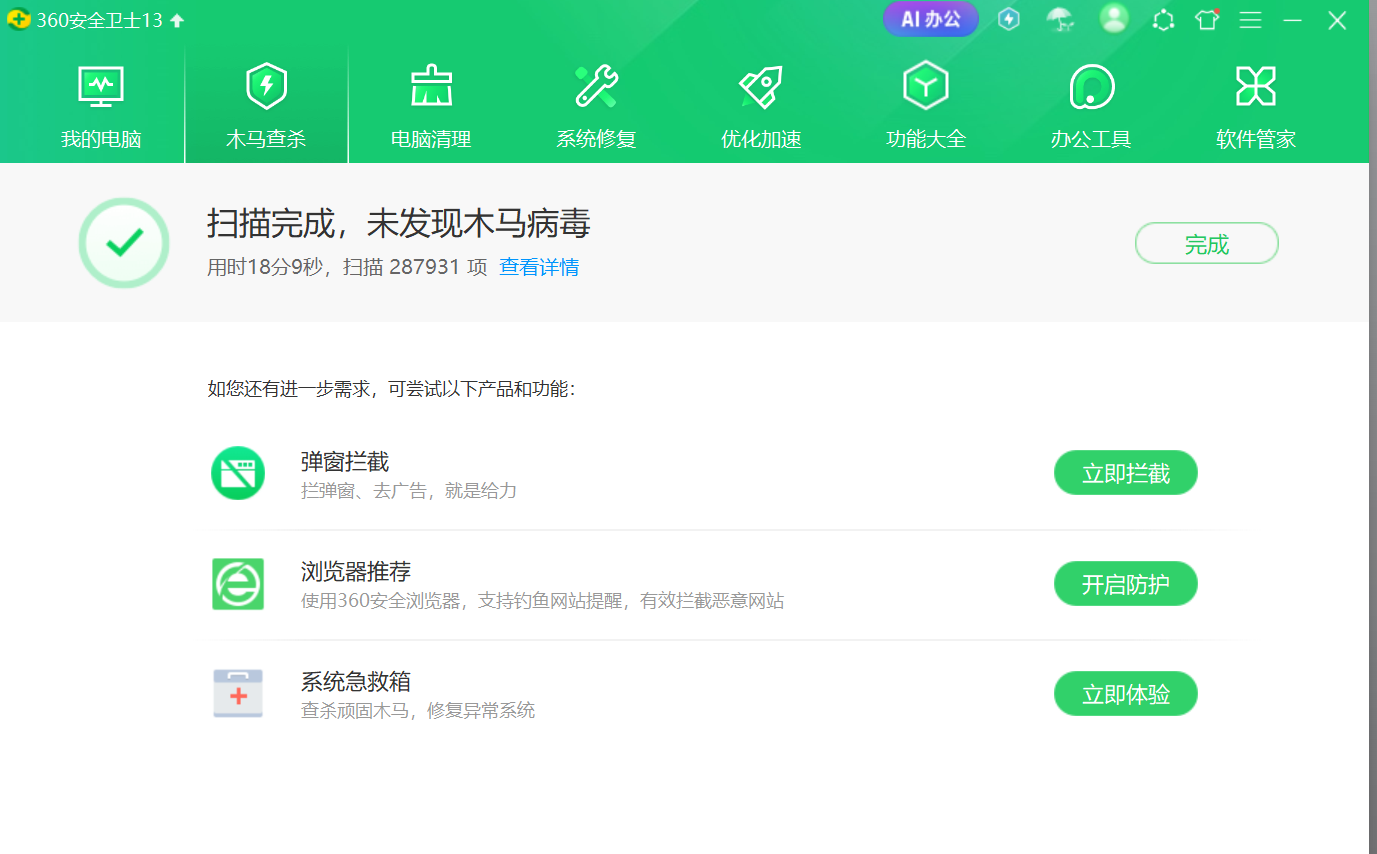Viewport: 1377px width, 854px height.
Task: Switch to the 我的电脑 tab
Action: coord(101,107)
